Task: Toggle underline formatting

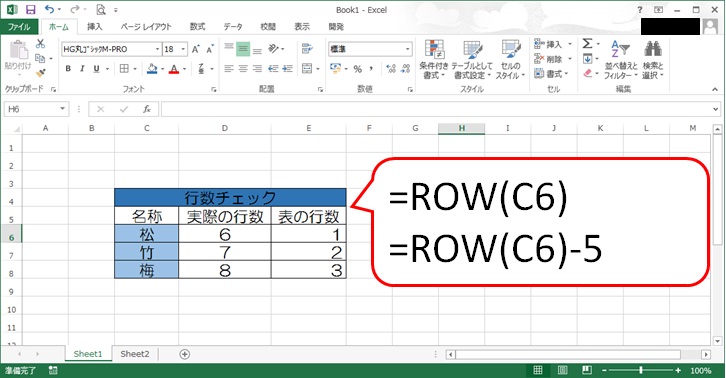Action: [96, 69]
